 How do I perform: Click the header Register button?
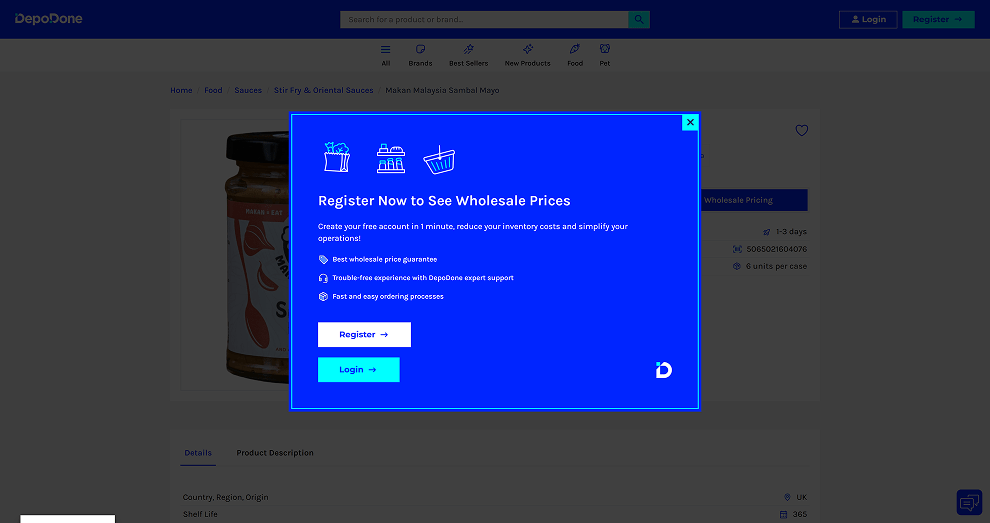pyautogui.click(x=937, y=19)
